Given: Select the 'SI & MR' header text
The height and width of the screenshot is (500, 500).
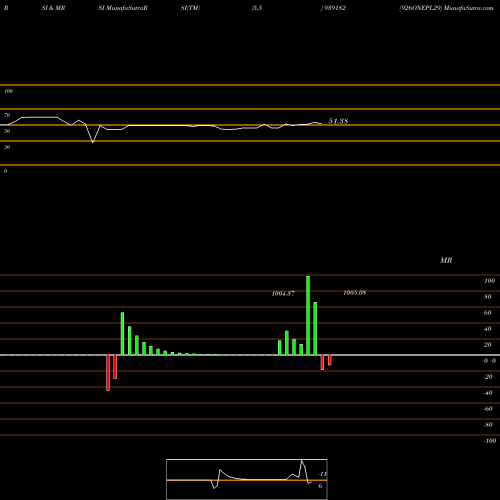Looking at the screenshot, I should click(53, 8).
